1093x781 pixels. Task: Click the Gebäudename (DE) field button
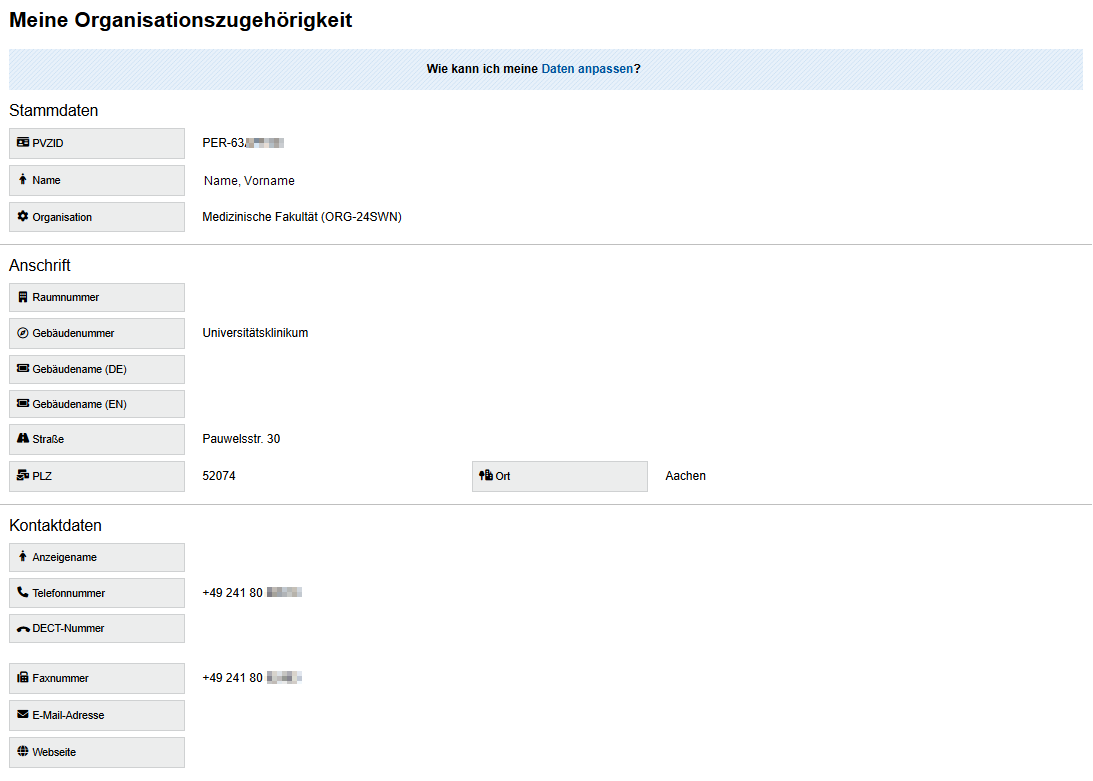point(96,369)
